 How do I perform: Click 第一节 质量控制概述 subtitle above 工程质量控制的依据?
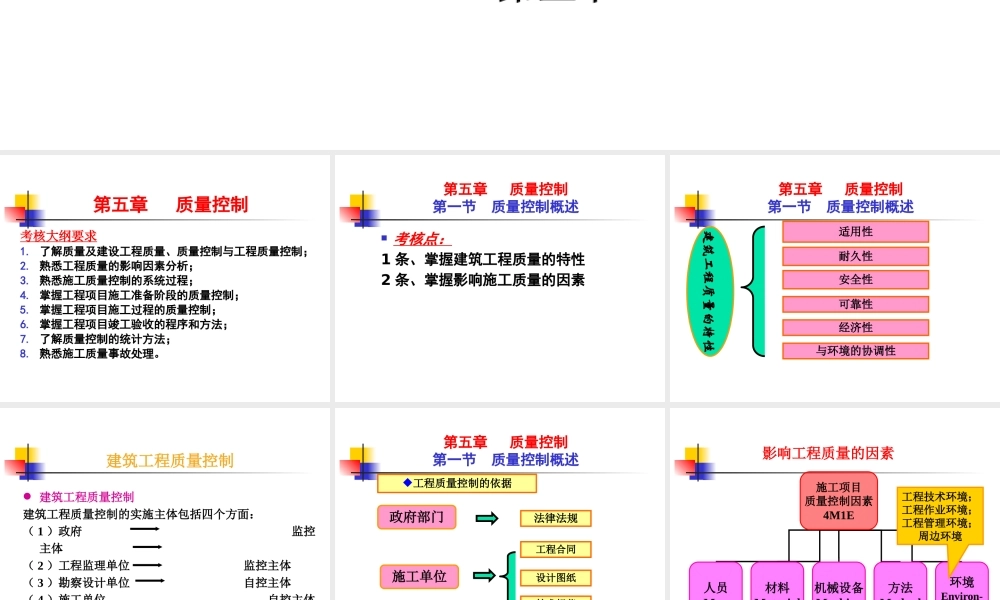[506, 460]
